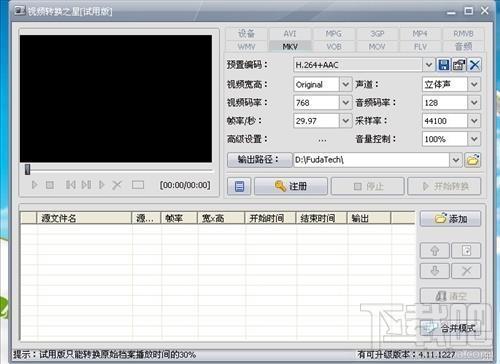Click the crop rectangle icon under the preview
Viewport: 500px width, 364px height.
(x=138, y=185)
